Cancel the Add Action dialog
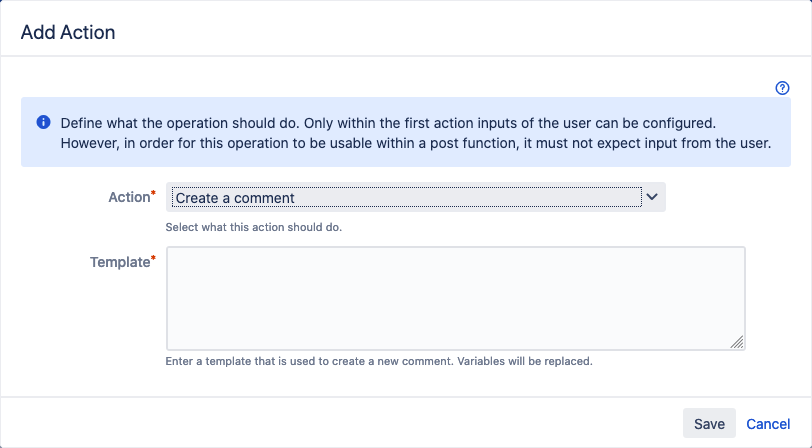Screen dimensions: 812x448 pyautogui.click(x=768, y=424)
